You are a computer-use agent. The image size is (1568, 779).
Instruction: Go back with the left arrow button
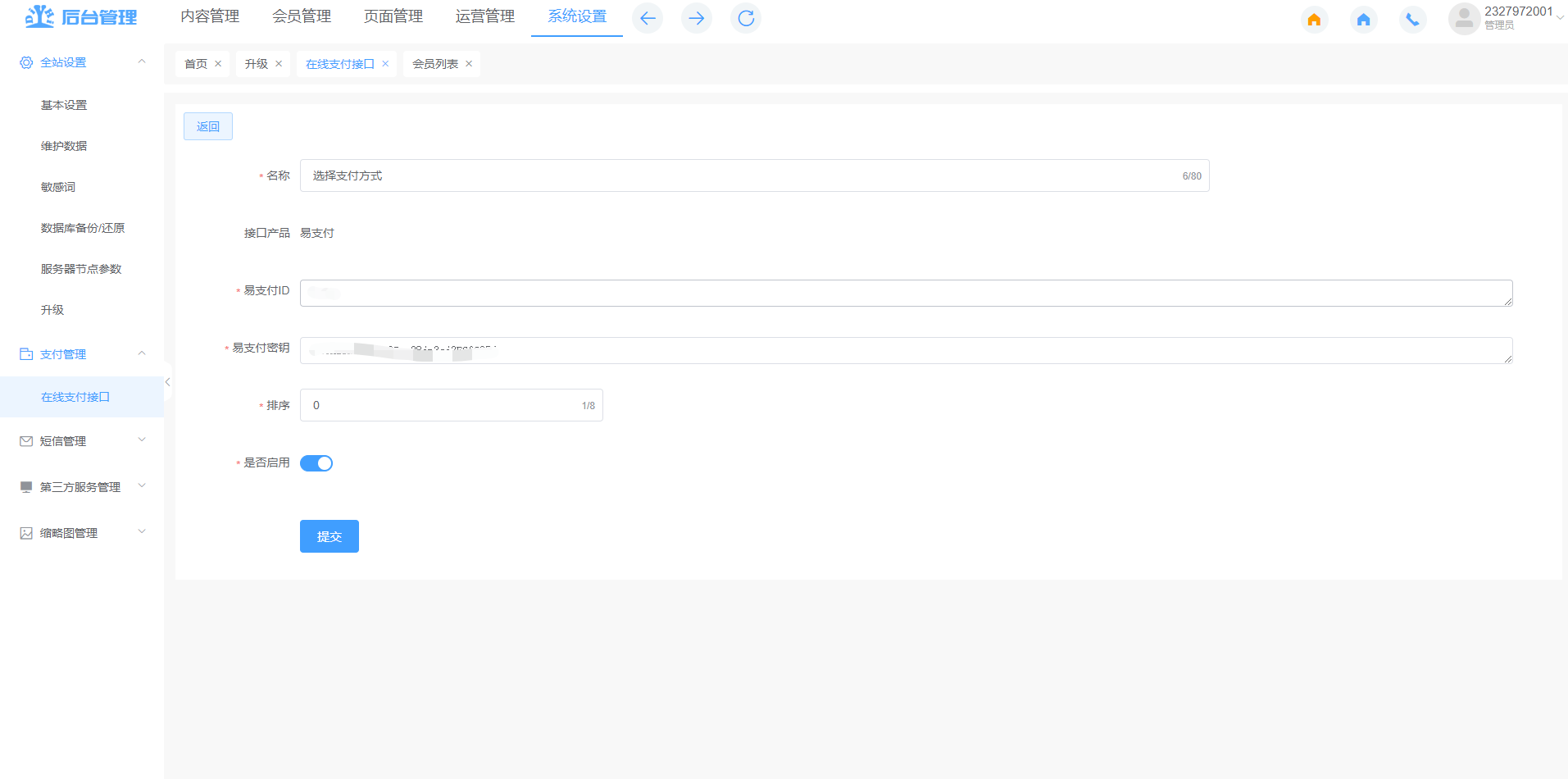(648, 18)
